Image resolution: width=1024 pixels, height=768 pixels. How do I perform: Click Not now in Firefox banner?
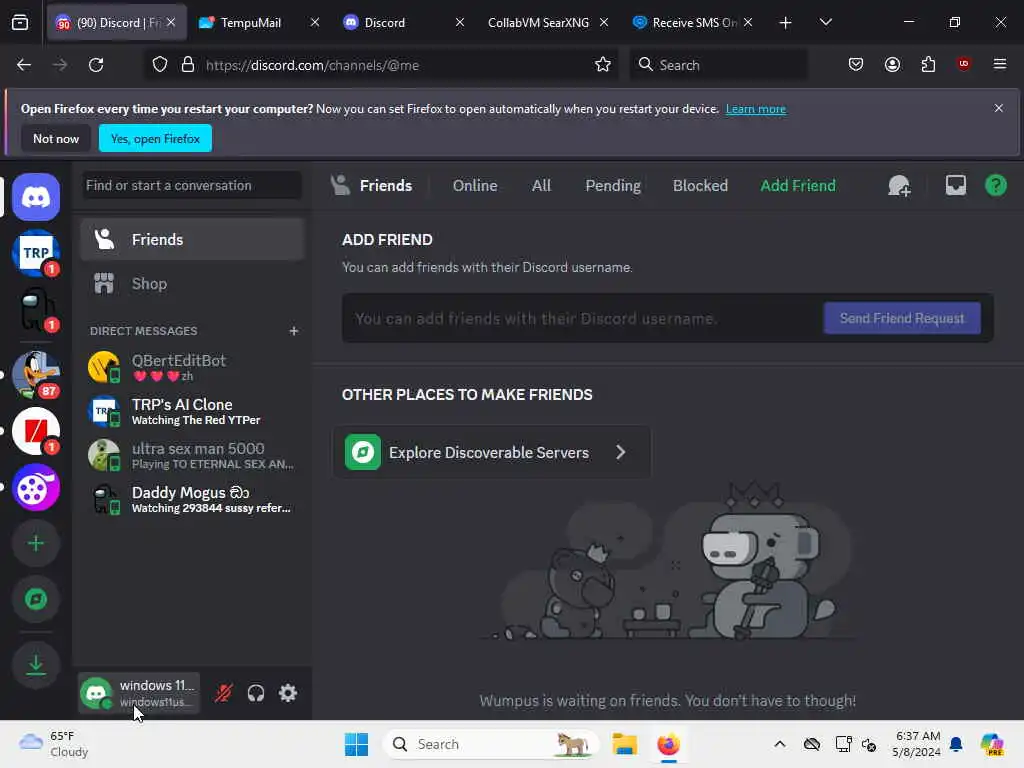point(56,138)
